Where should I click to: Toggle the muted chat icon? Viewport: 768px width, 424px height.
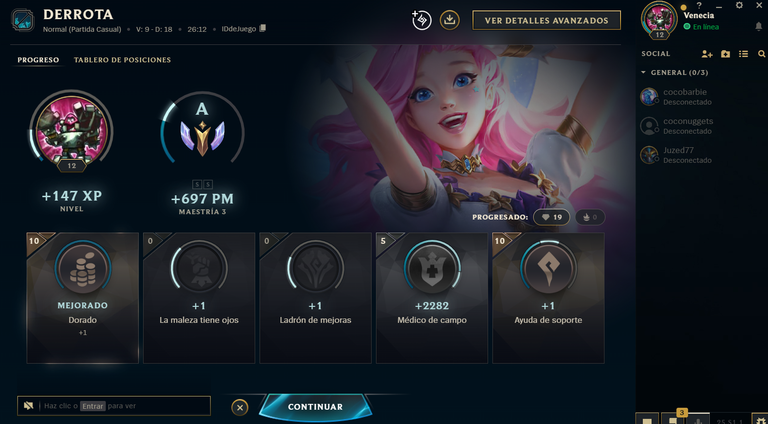[28, 406]
